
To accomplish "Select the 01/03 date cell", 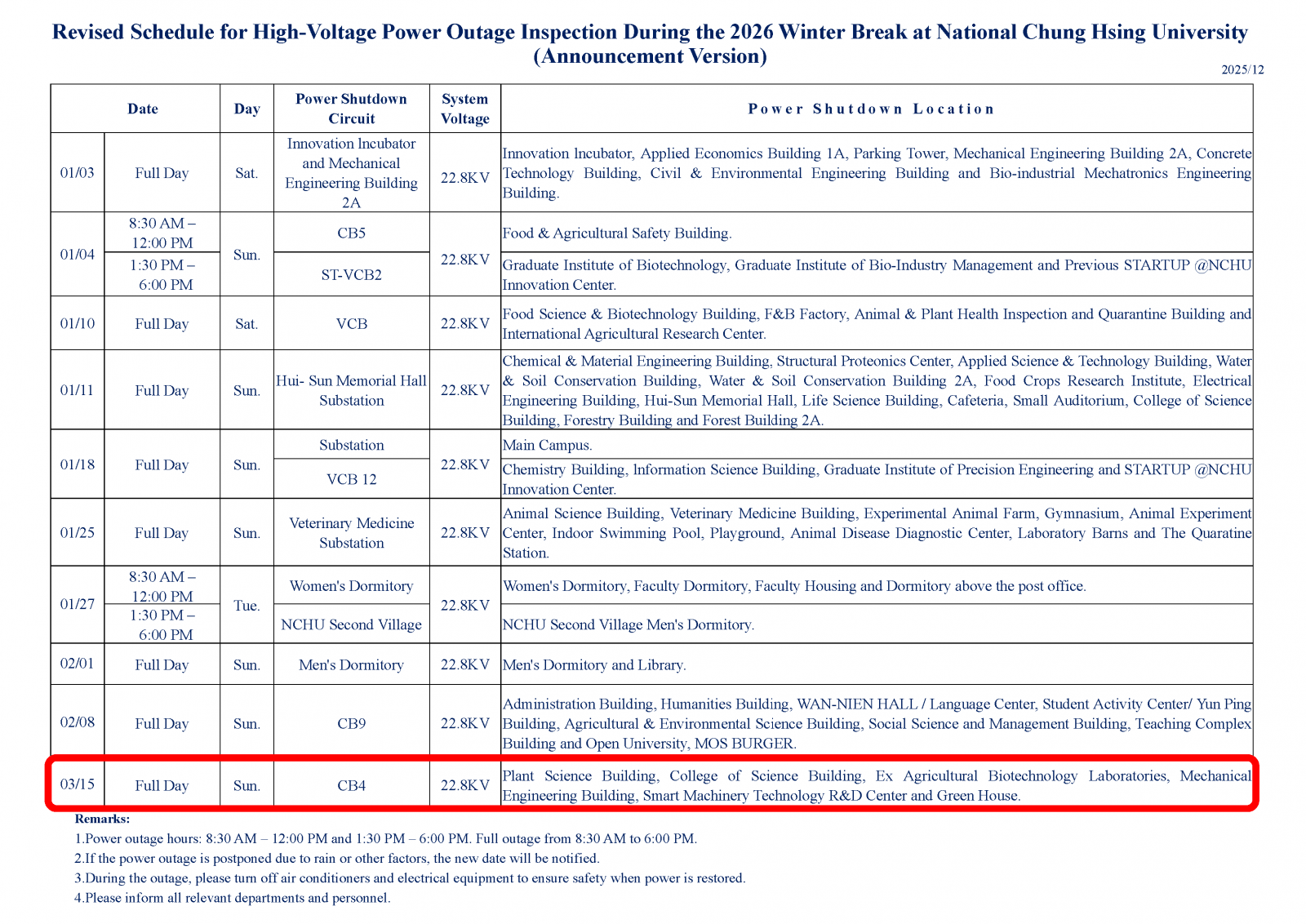I will tap(78, 173).
